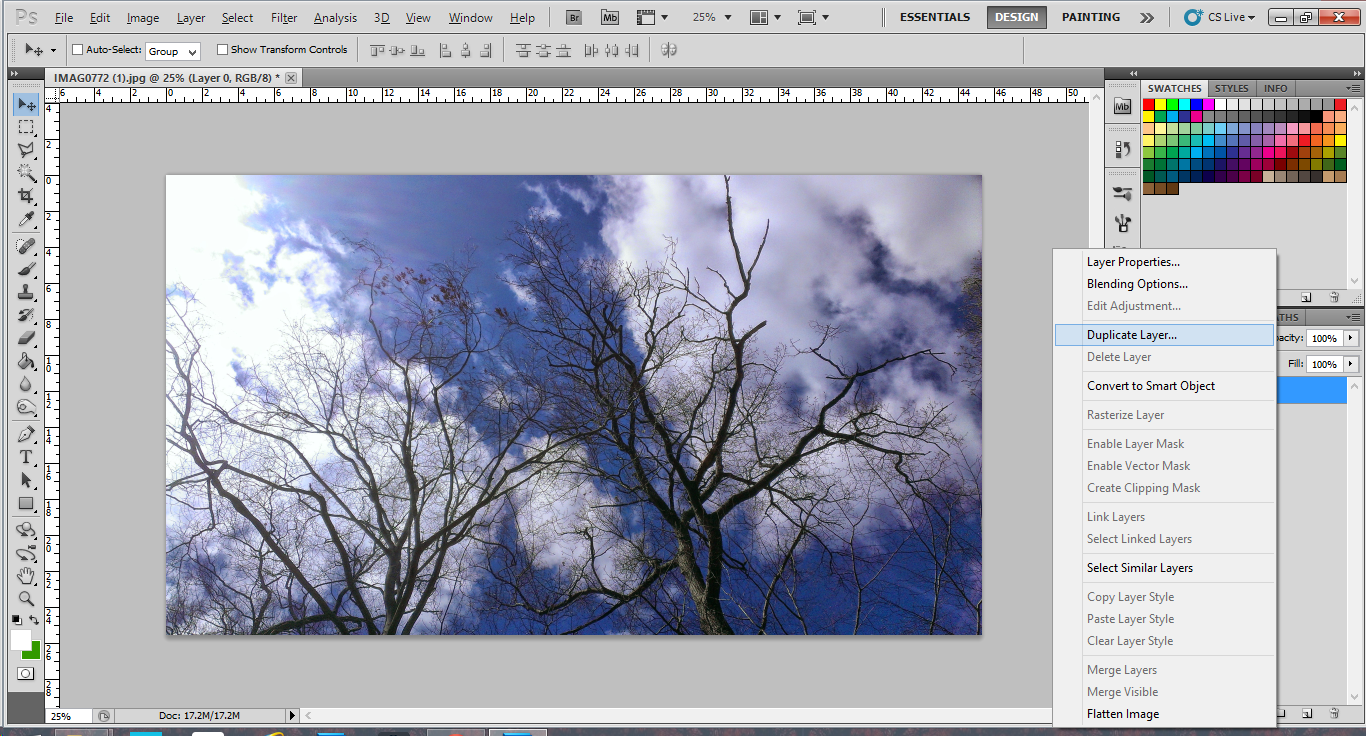Select the 3D Rotate tool
Screen dimensions: 1366x736
26,531
